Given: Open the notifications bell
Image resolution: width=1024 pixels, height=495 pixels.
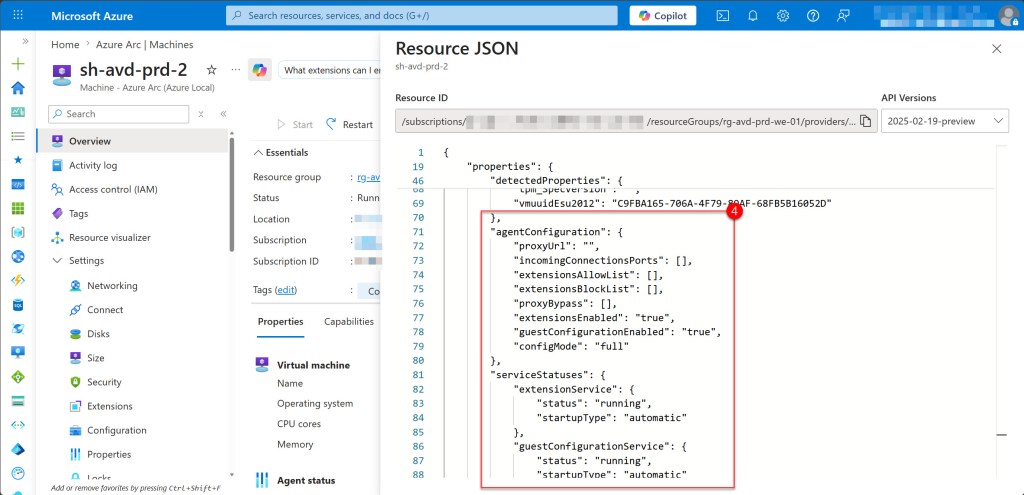Looking at the screenshot, I should point(752,16).
